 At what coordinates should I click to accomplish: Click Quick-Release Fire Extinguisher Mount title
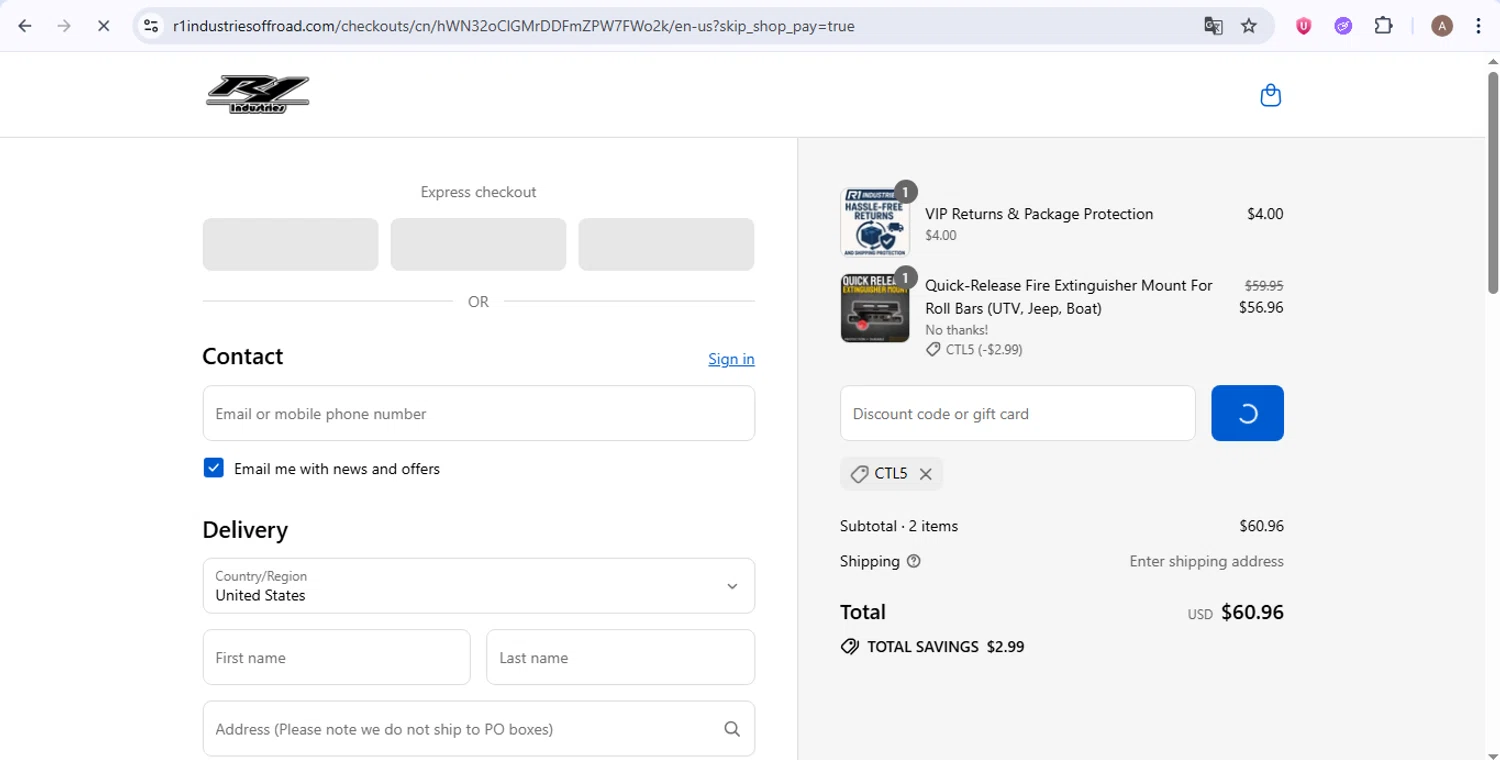[1069, 297]
